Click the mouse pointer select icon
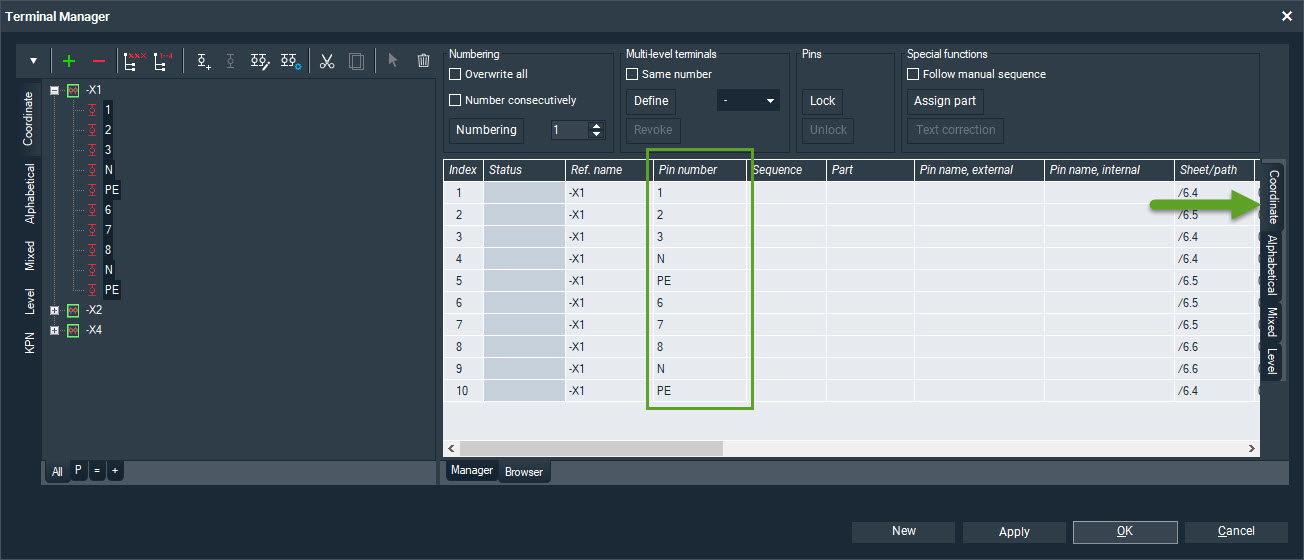 pyautogui.click(x=393, y=61)
